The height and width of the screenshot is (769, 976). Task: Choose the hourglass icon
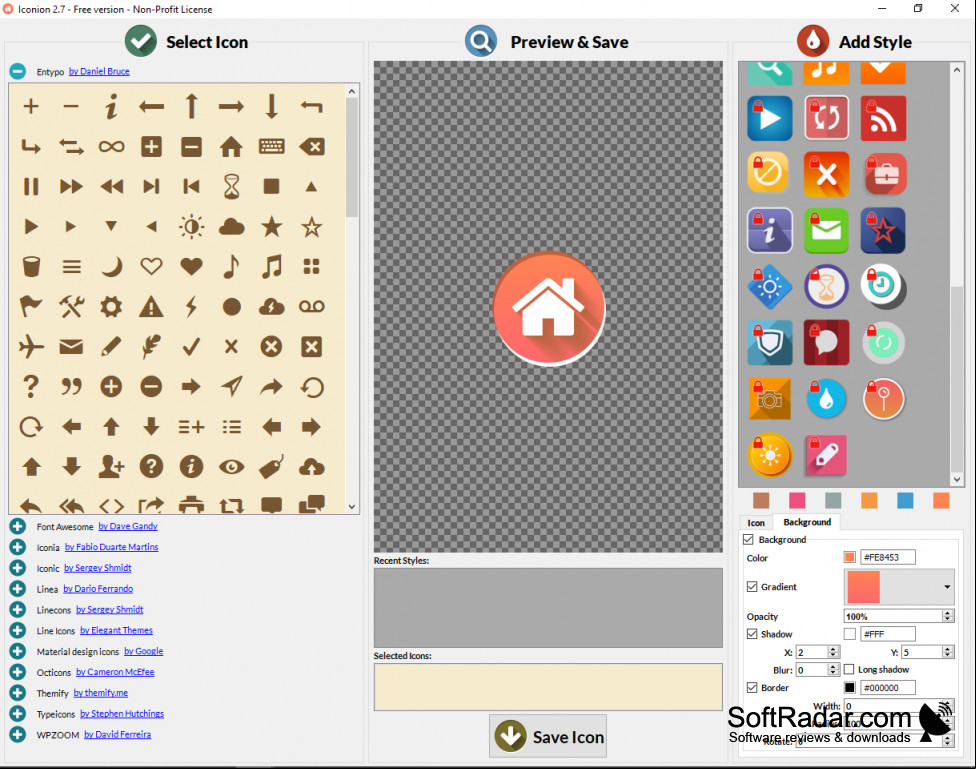pos(232,186)
